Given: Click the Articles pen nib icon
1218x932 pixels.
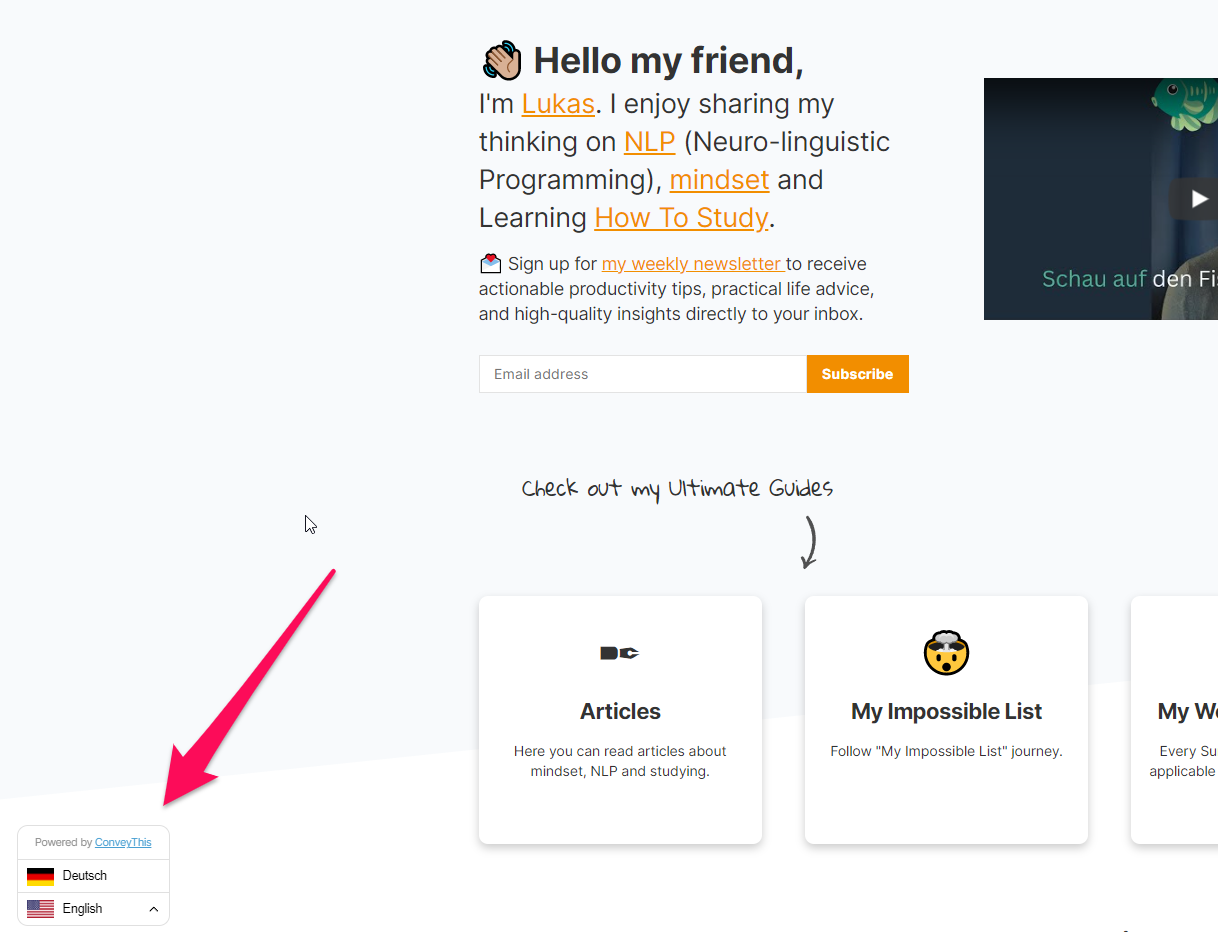Looking at the screenshot, I should click(x=619, y=653).
